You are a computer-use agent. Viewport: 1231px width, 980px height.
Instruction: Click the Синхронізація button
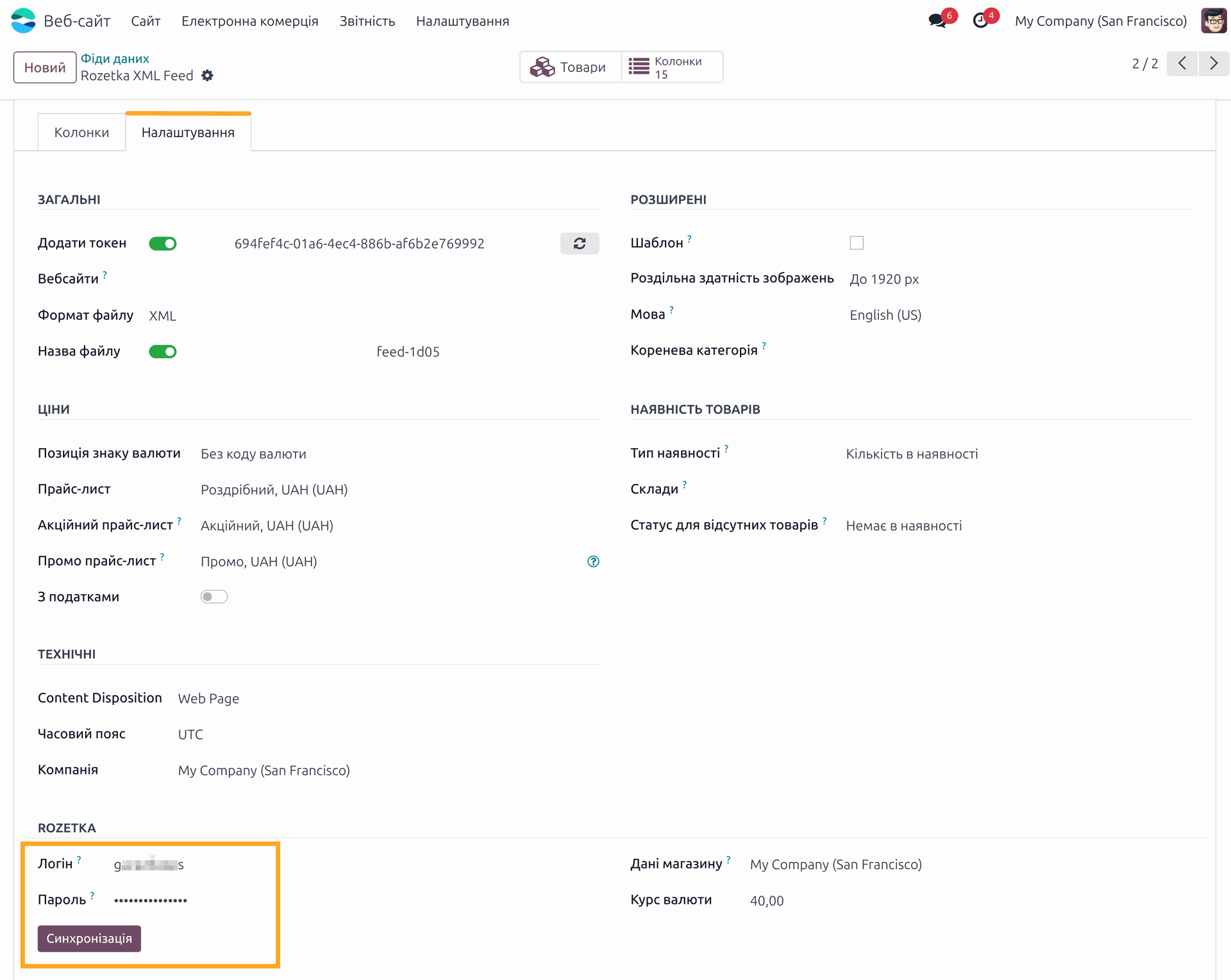pyautogui.click(x=89, y=938)
